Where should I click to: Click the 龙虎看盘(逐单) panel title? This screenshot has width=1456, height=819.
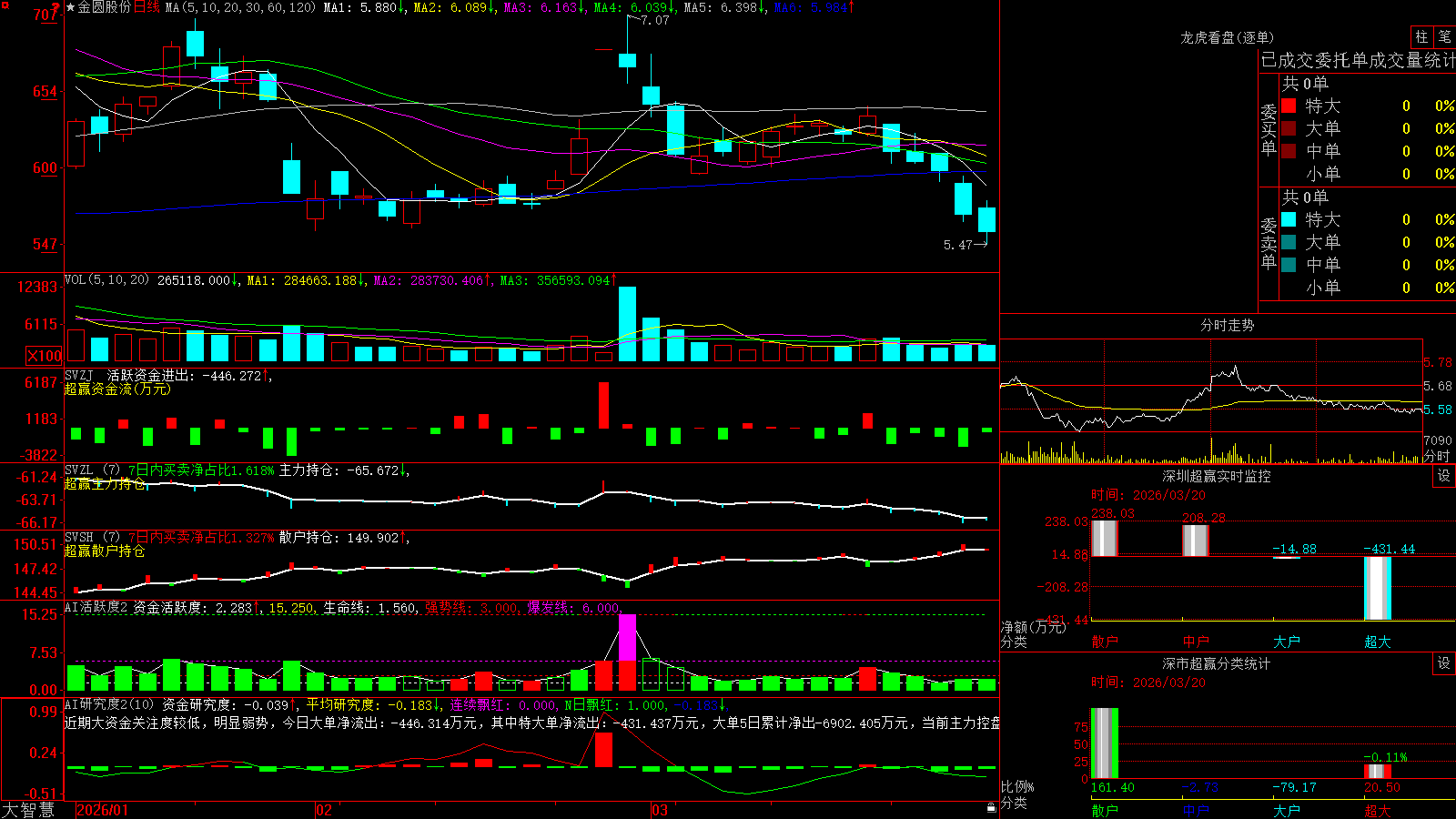(x=1228, y=37)
